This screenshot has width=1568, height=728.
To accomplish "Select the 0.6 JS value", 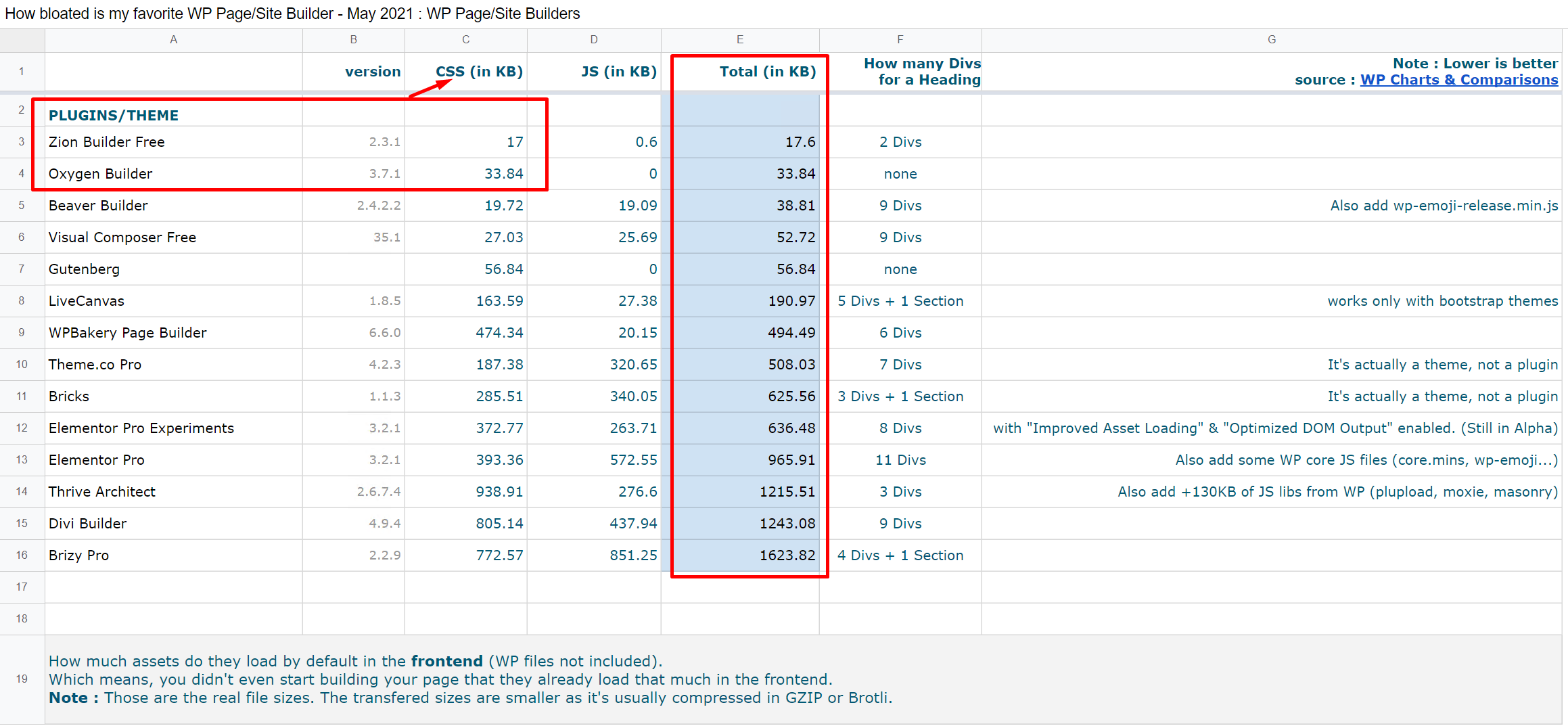I will coord(594,142).
